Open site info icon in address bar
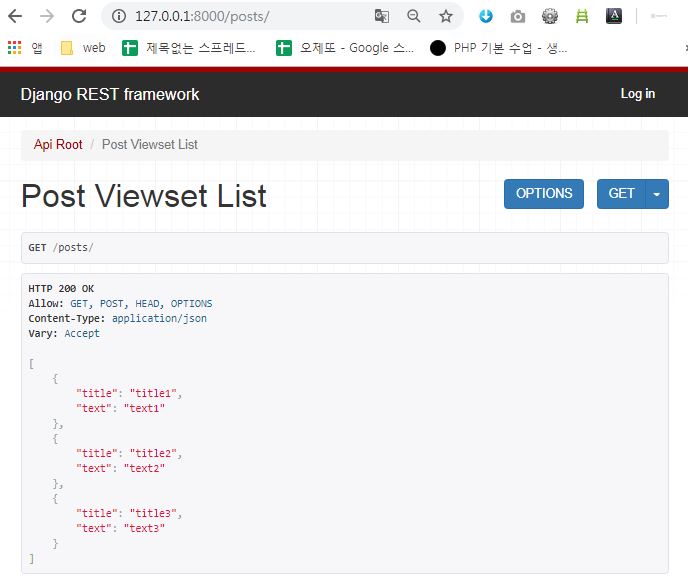This screenshot has width=688, height=578. [x=118, y=16]
